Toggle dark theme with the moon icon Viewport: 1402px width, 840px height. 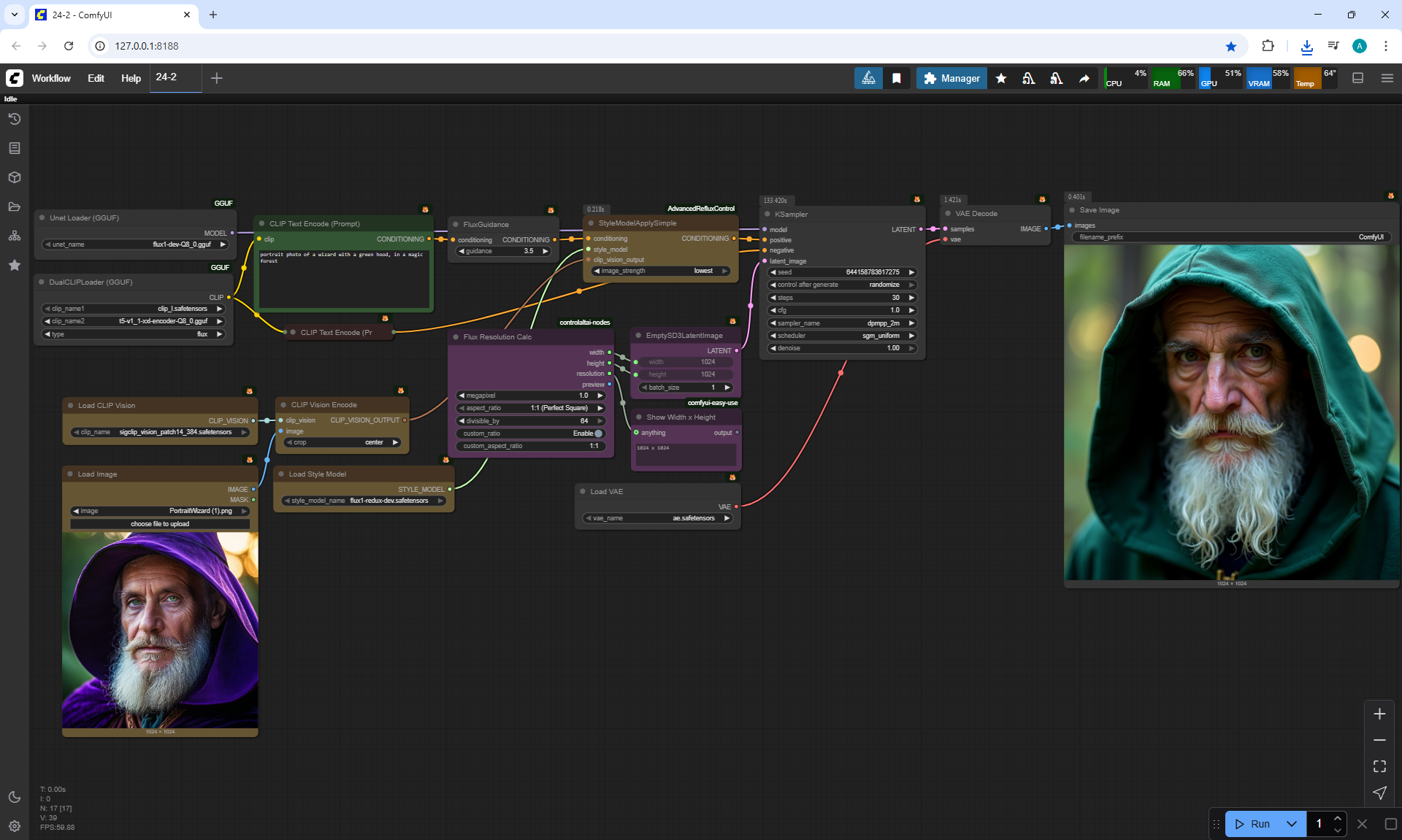tap(14, 796)
